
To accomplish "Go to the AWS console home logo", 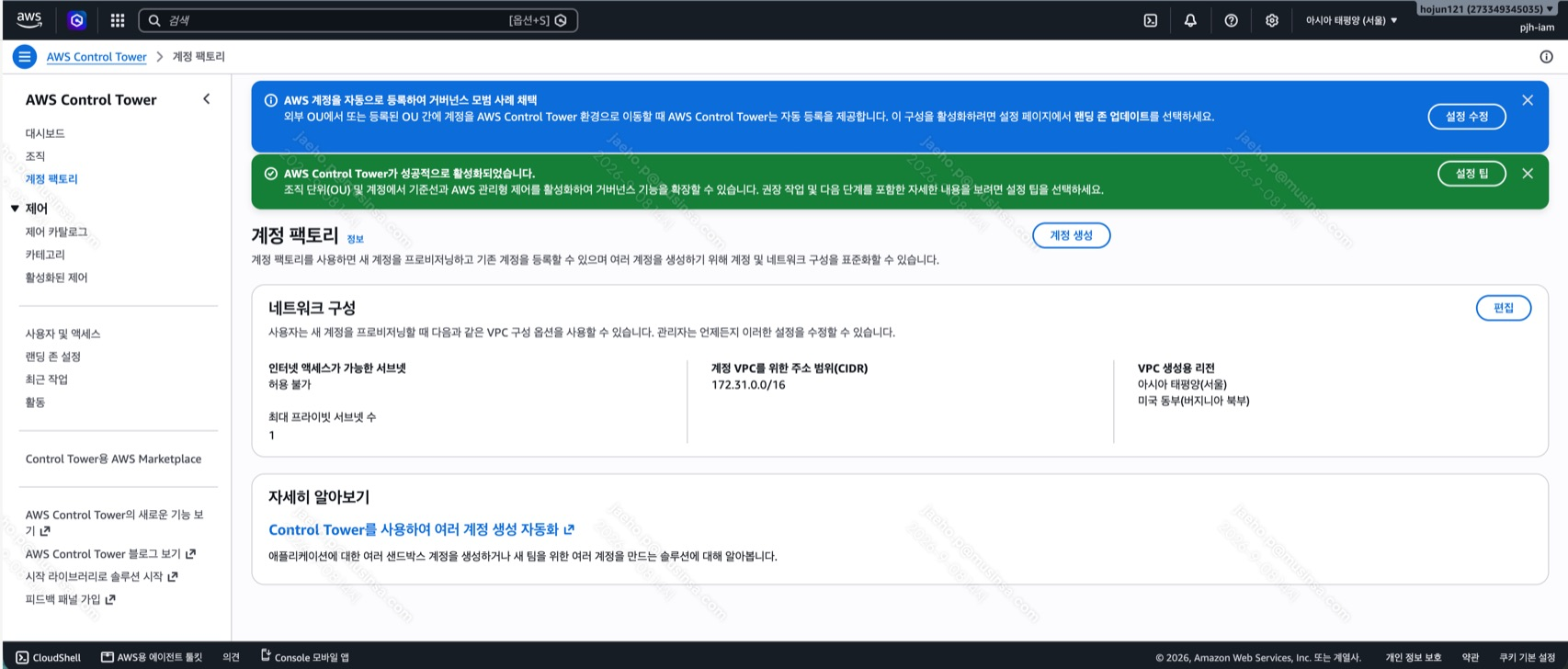I will tap(29, 19).
